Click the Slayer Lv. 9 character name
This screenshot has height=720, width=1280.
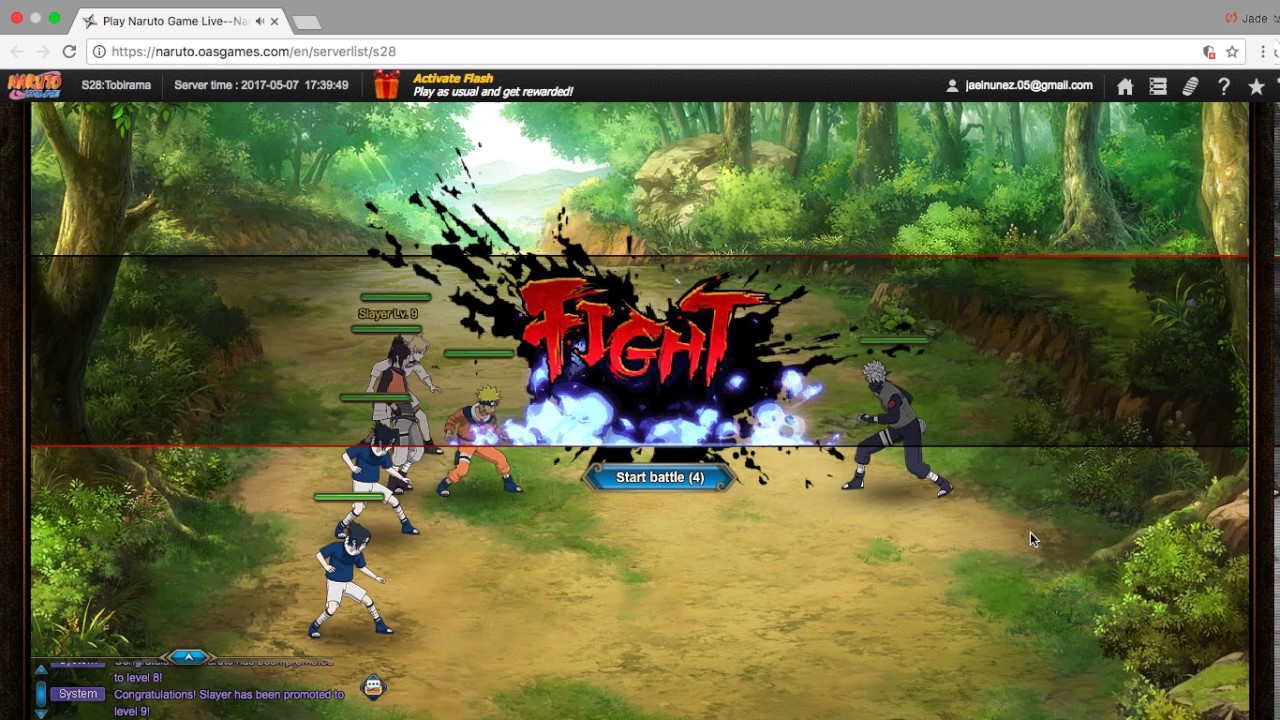(x=388, y=314)
